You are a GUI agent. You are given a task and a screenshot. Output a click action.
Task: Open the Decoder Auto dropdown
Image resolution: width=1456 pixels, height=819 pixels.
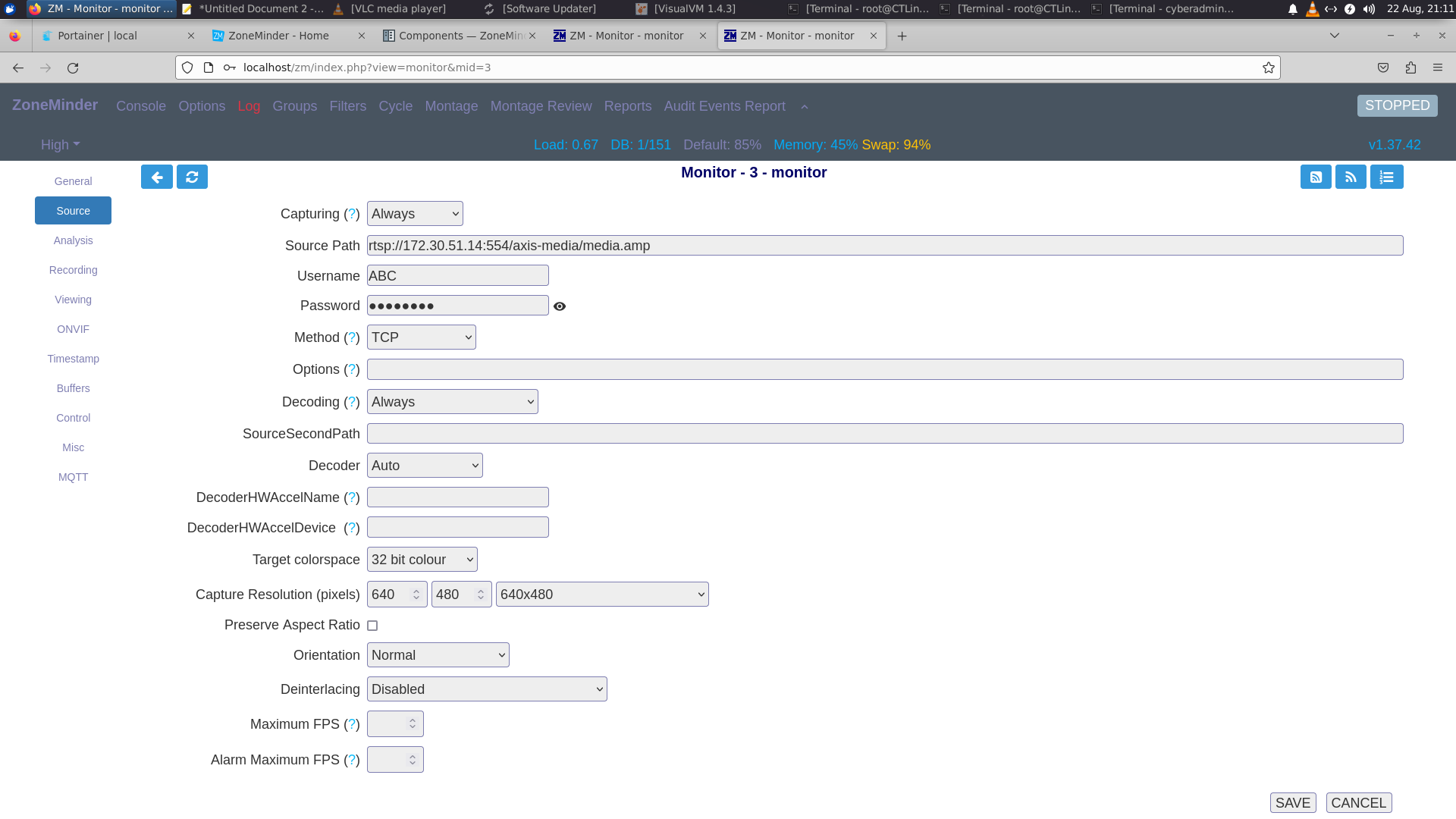click(425, 466)
